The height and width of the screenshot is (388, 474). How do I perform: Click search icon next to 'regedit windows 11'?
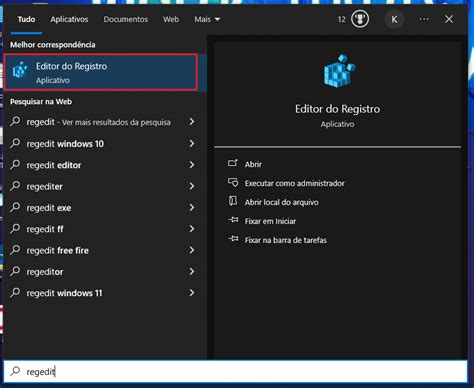pyautogui.click(x=15, y=292)
